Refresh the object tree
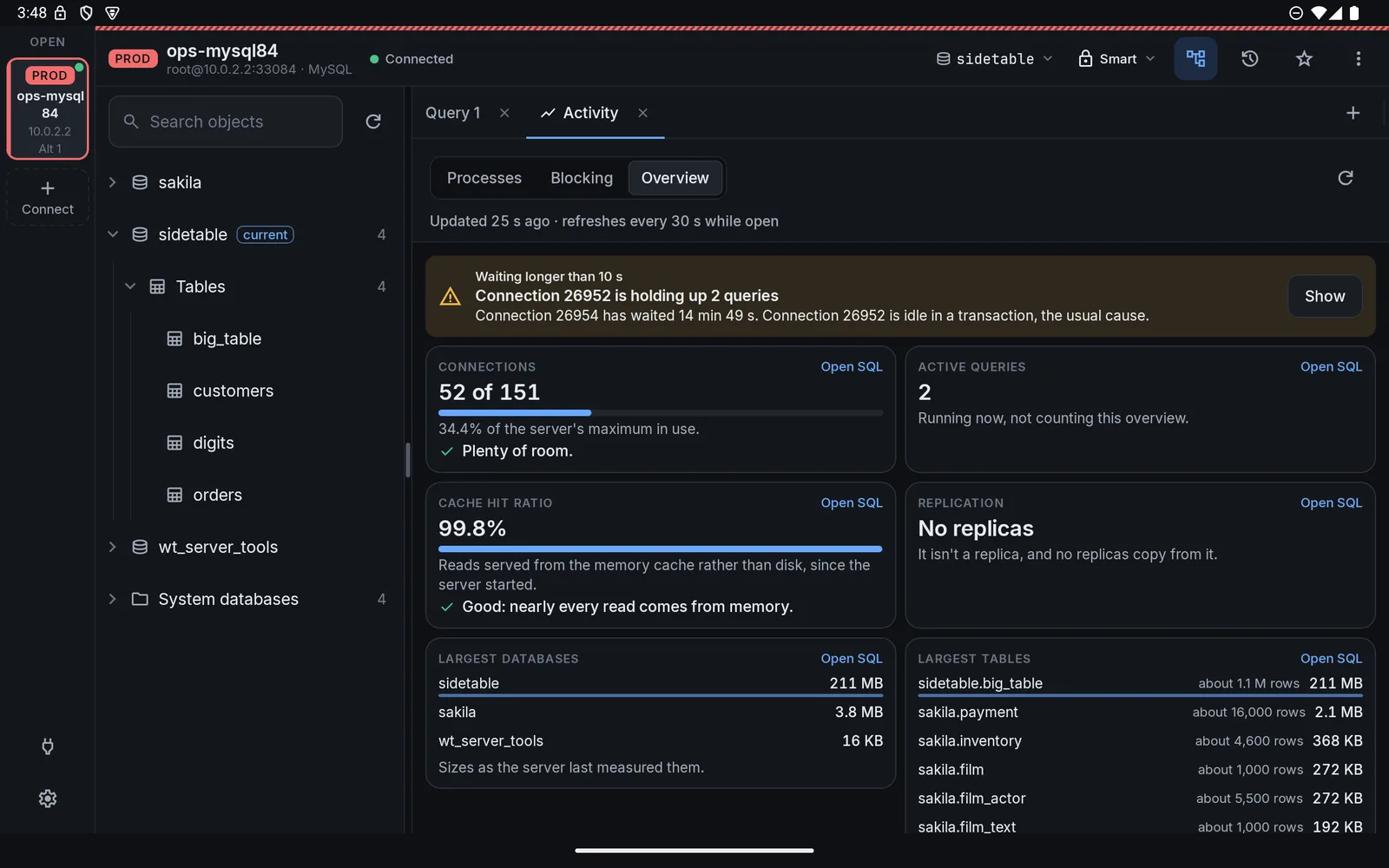This screenshot has height=868, width=1389. pos(373,122)
